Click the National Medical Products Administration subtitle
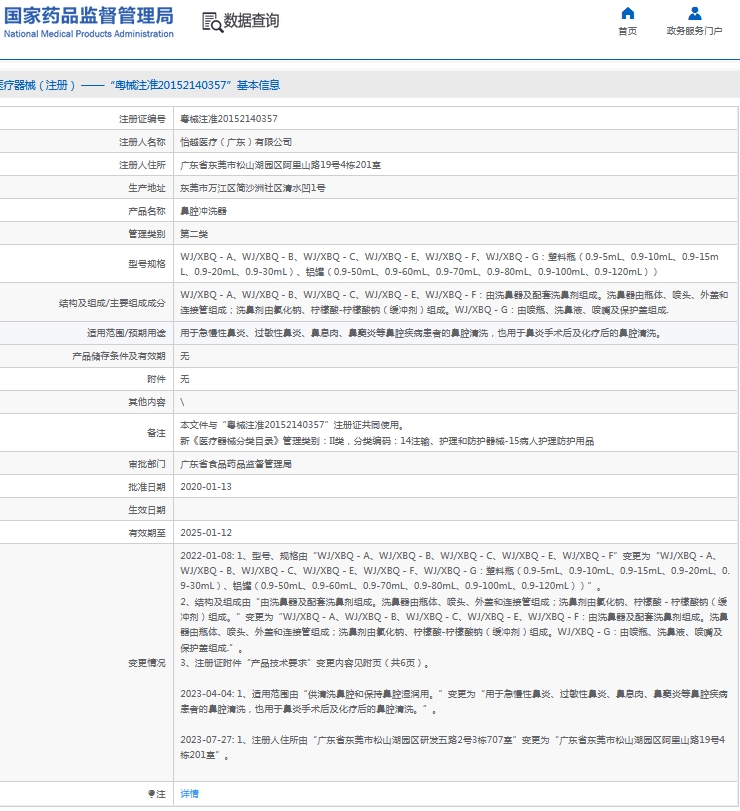Image resolution: width=740 pixels, height=811 pixels. (x=88, y=34)
